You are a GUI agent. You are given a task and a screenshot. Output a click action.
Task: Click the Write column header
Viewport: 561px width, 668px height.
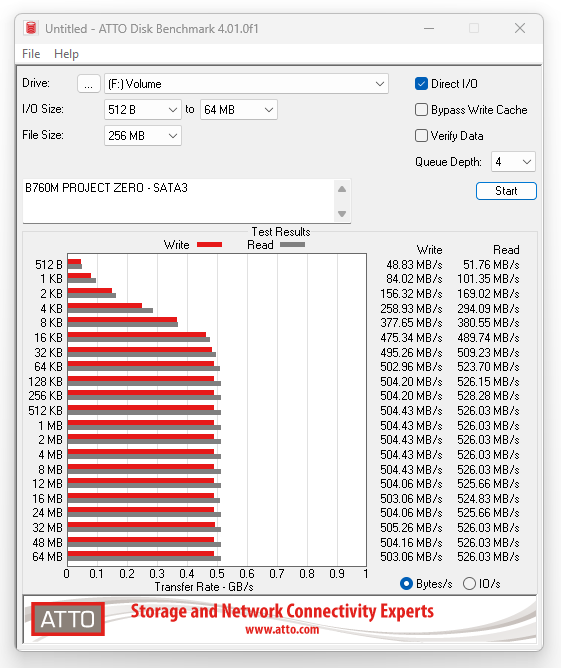coord(429,250)
